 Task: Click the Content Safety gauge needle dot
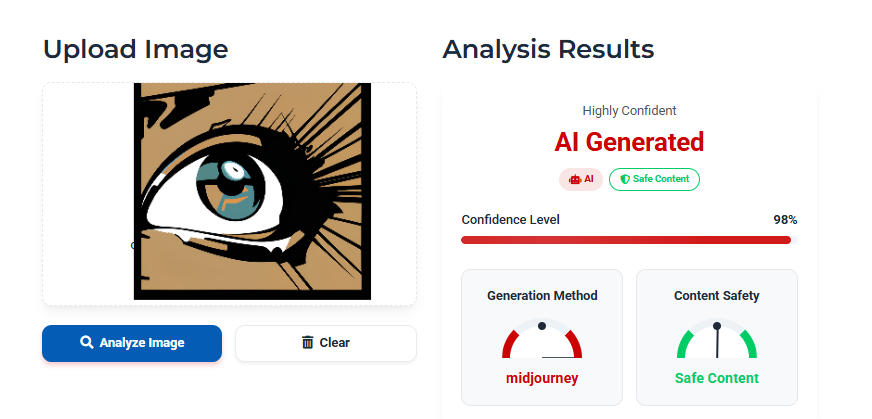[x=717, y=326]
